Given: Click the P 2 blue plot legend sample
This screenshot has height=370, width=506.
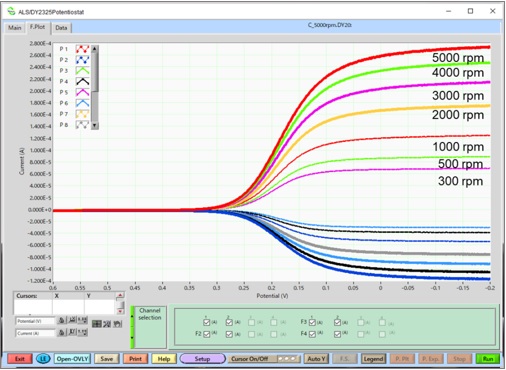Looking at the screenshot, I should 82,60.
